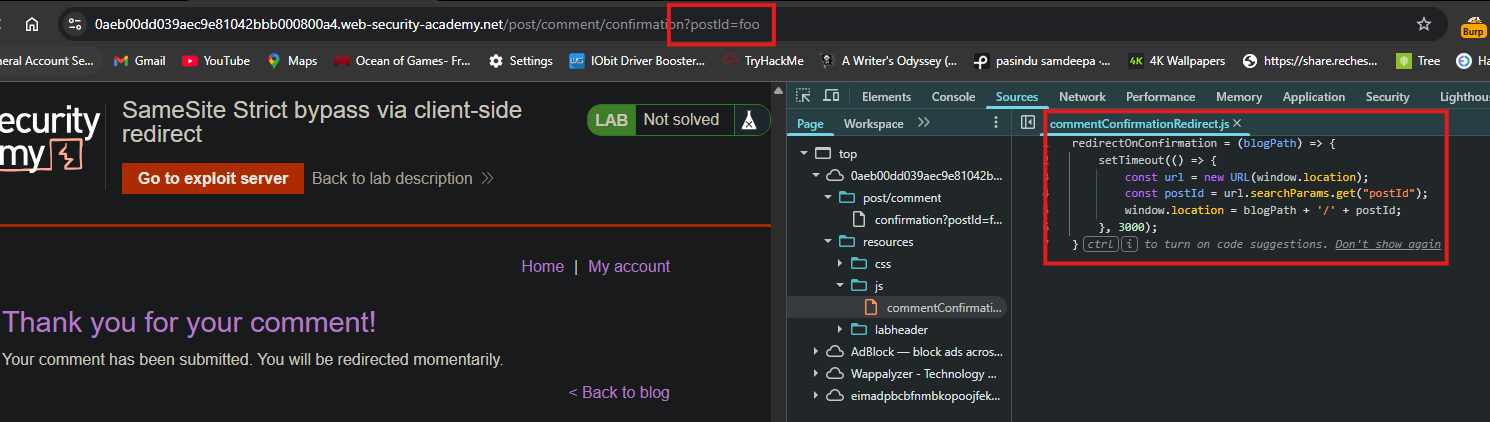Open the IObit Driver Booster bookmark
The height and width of the screenshot is (422, 1490).
637,61
